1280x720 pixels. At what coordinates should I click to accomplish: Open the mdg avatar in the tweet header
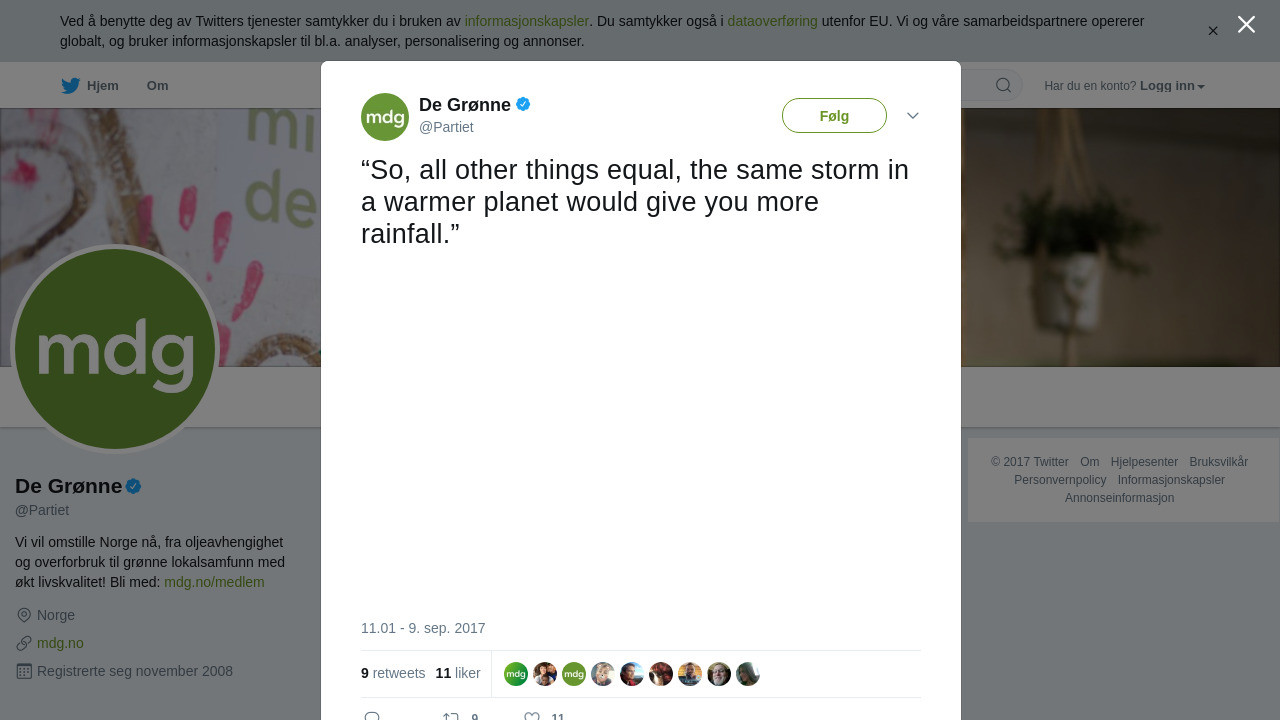click(385, 117)
